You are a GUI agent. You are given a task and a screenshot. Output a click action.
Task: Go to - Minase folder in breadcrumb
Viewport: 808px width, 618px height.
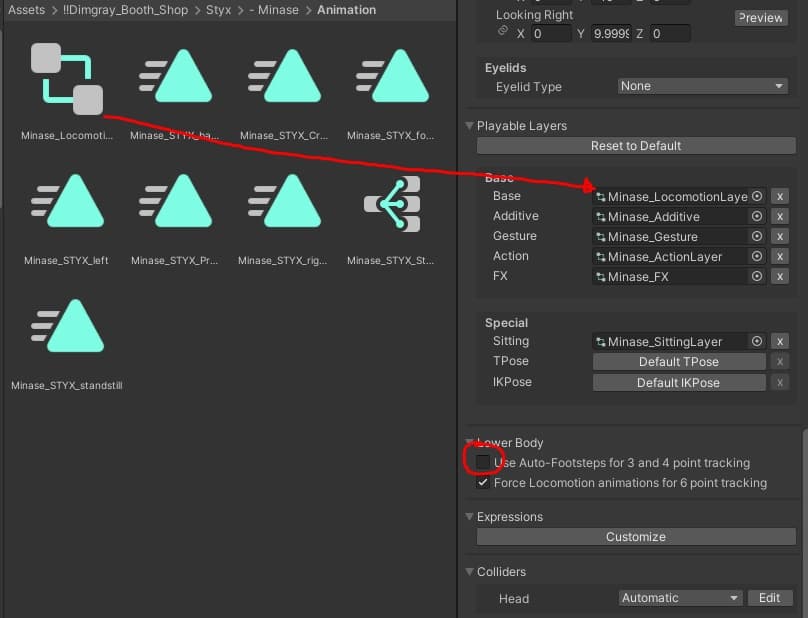[274, 10]
